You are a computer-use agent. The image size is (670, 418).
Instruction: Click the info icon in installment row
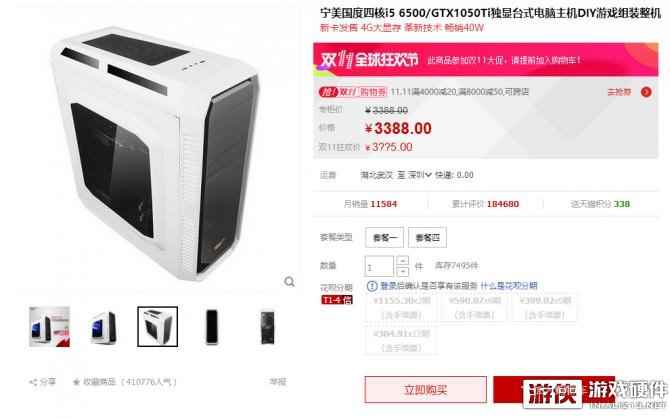[372, 286]
